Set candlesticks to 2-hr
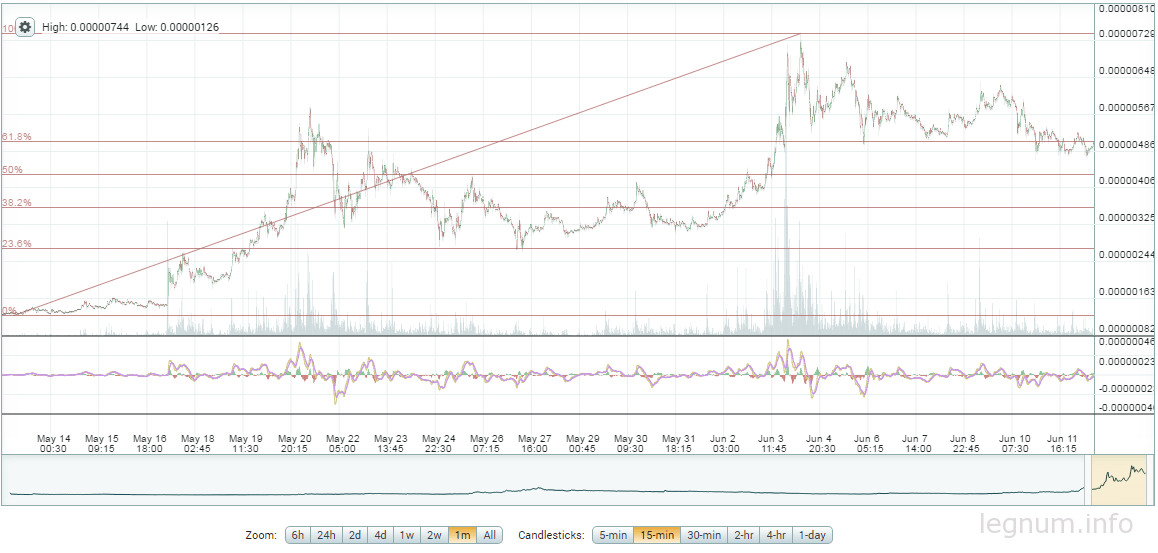Image resolution: width=1158 pixels, height=553 pixels. tap(744, 535)
